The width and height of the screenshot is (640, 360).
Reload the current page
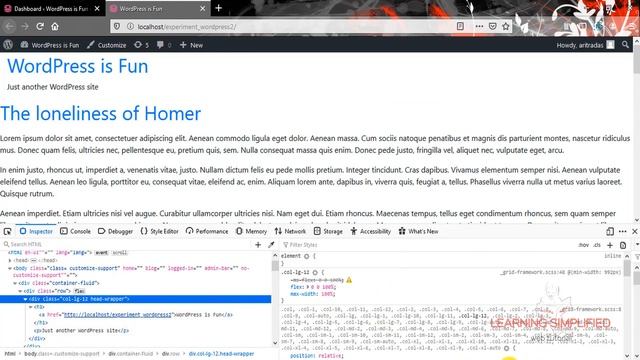click(x=40, y=27)
